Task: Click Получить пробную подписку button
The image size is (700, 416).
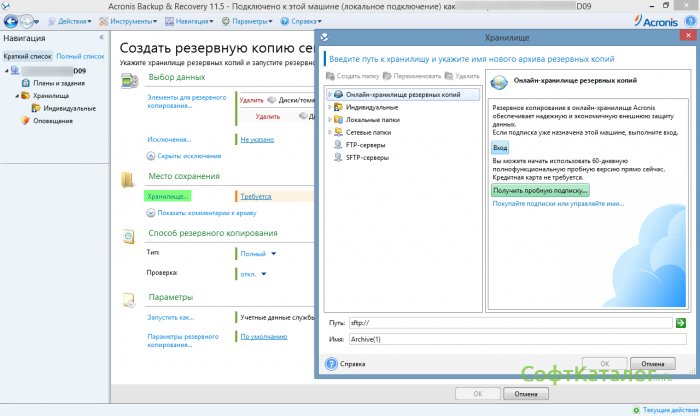Action: pyautogui.click(x=540, y=189)
